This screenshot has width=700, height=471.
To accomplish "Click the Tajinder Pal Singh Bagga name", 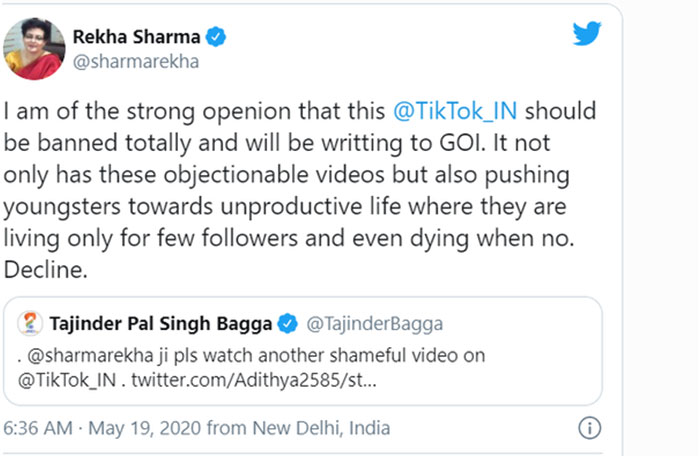I will [x=161, y=323].
